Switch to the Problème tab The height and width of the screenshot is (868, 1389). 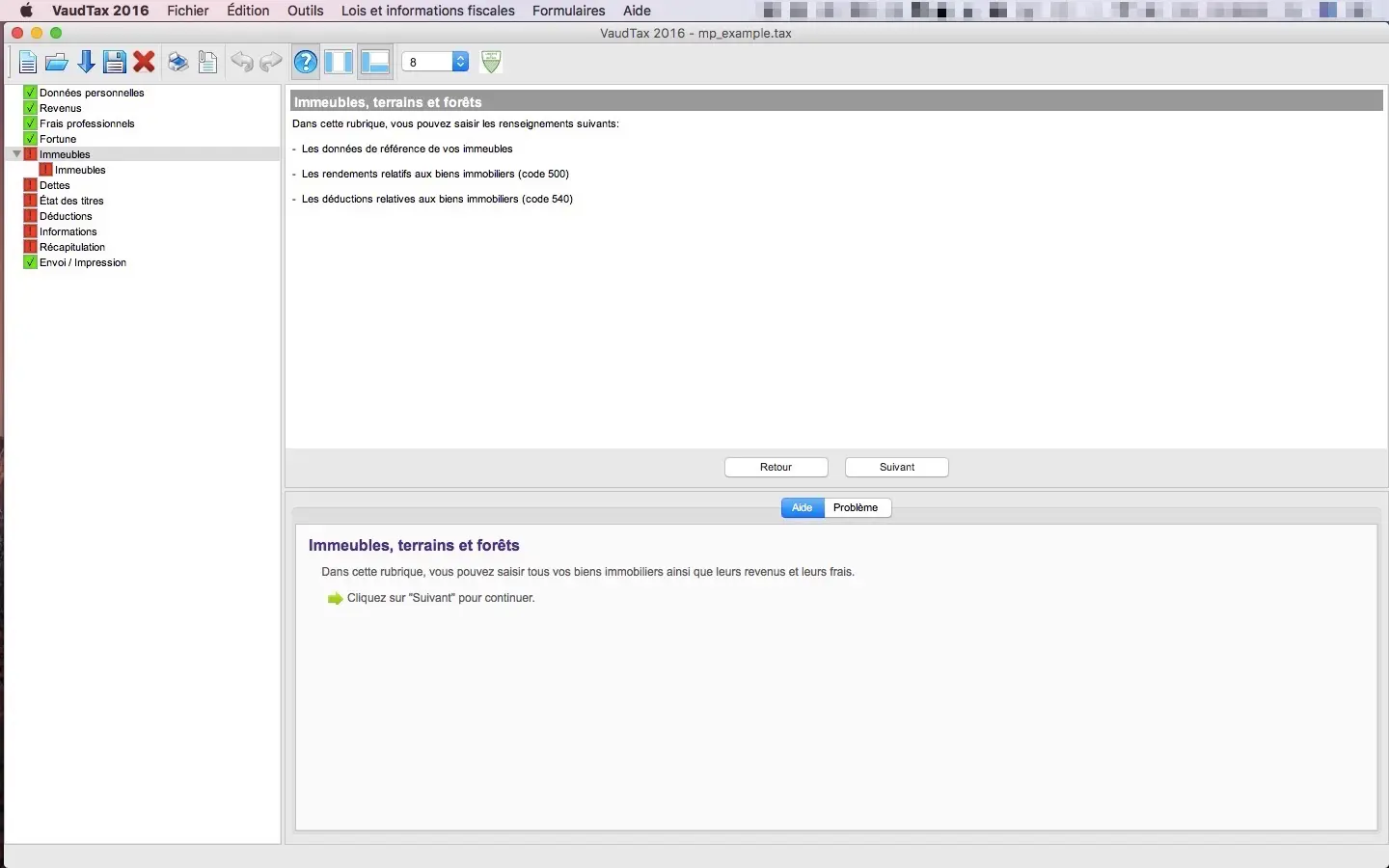tap(857, 507)
